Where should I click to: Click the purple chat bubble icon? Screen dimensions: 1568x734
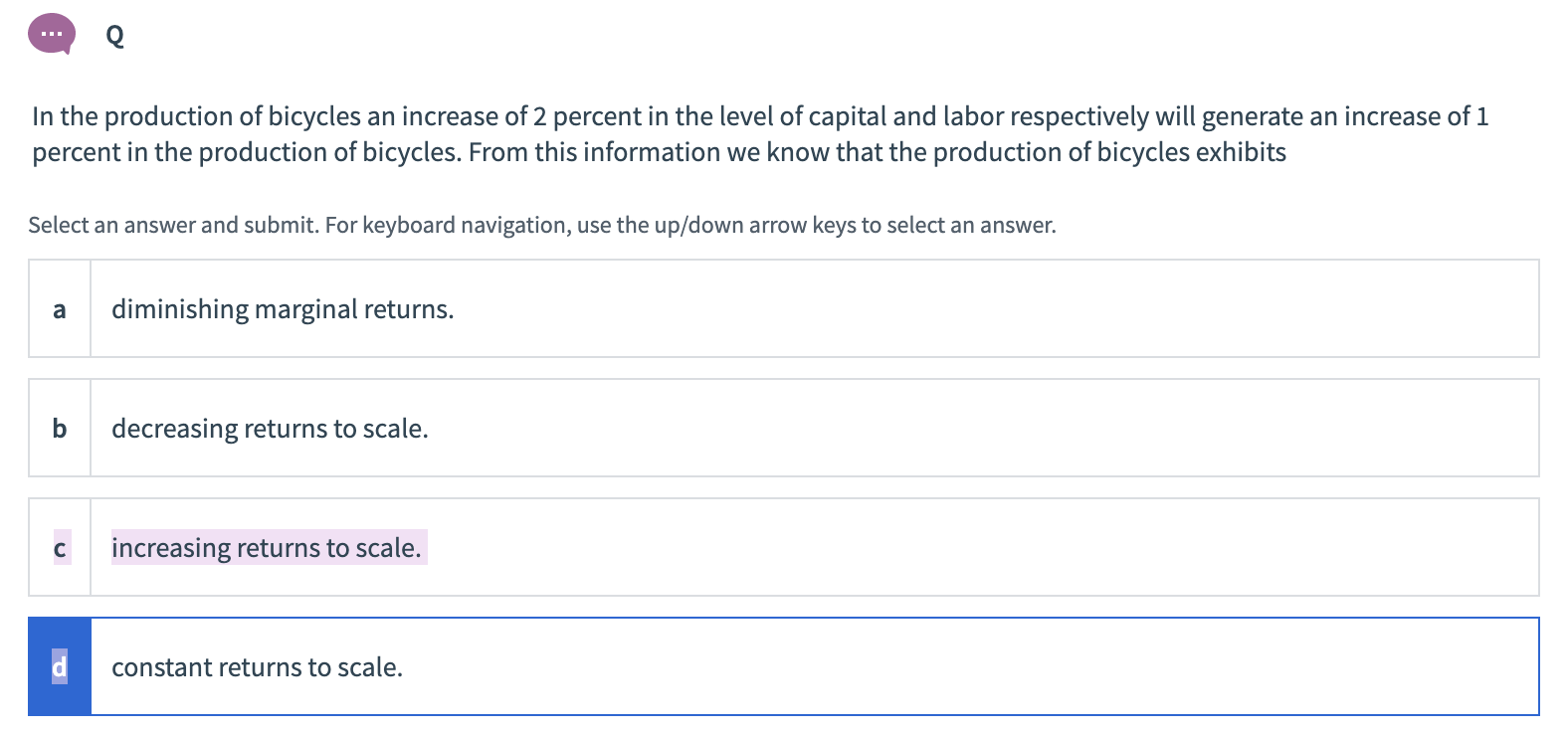pos(52,35)
